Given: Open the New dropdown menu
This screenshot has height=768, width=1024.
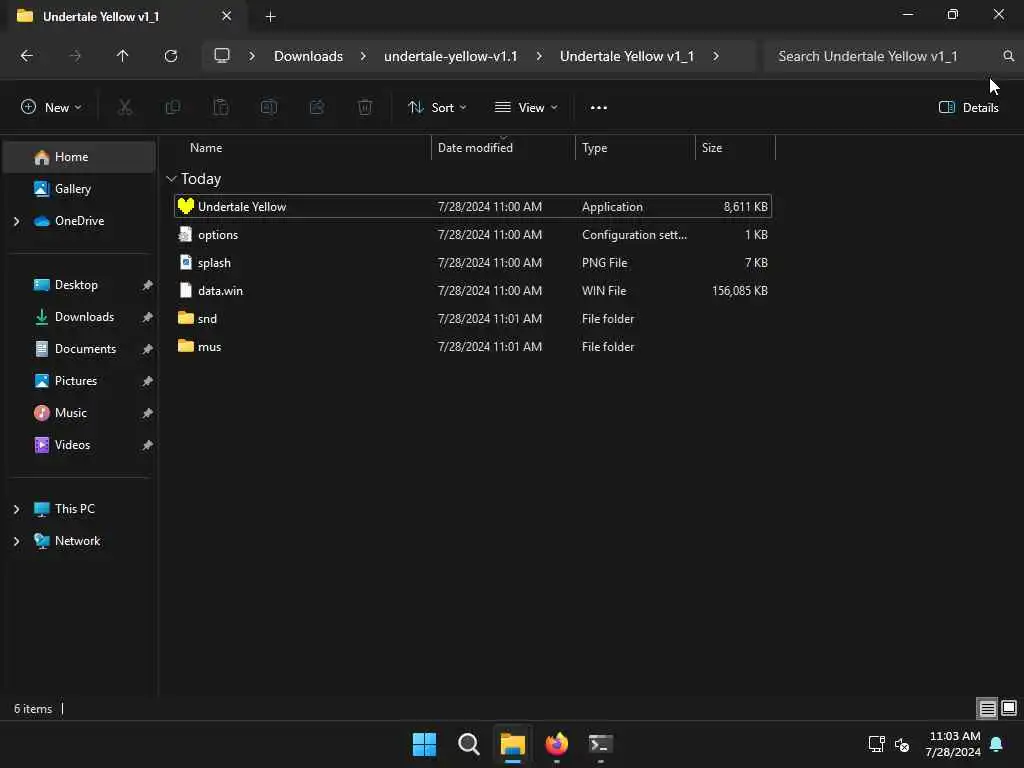Looking at the screenshot, I should (51, 108).
